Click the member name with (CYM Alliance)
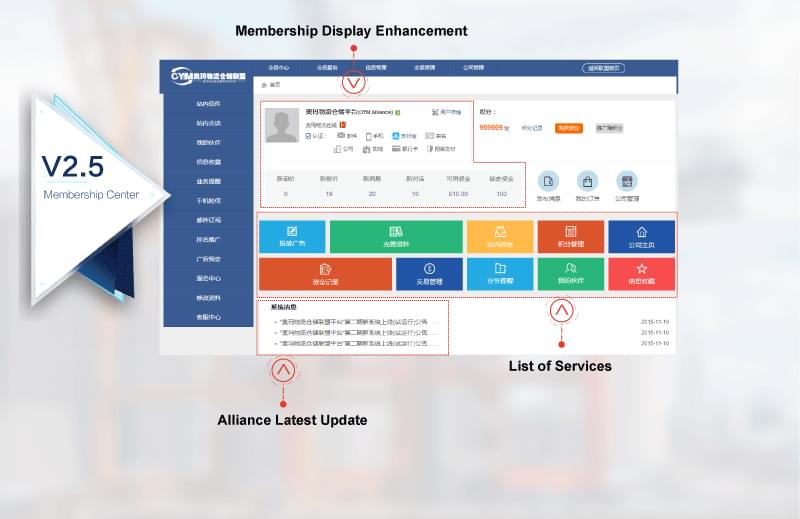The height and width of the screenshot is (519, 800). (x=349, y=112)
